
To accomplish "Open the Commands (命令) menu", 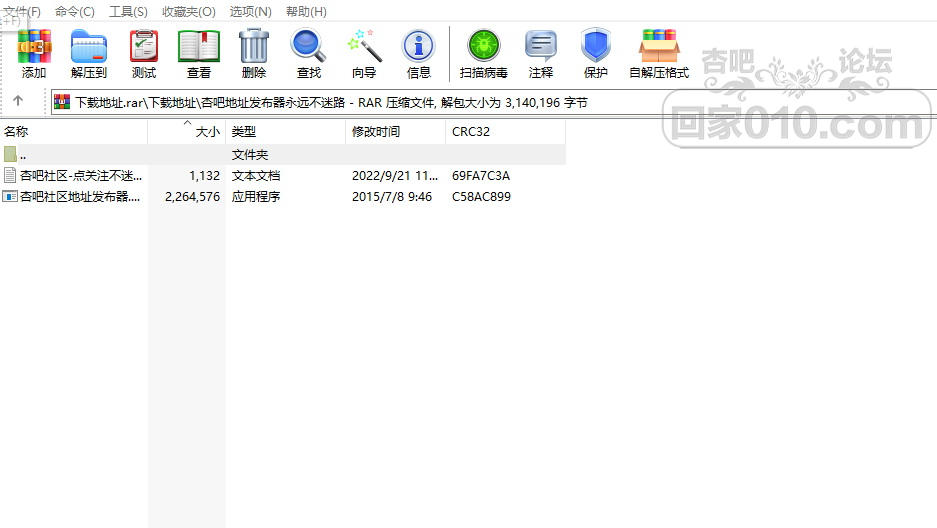I will 75,11.
